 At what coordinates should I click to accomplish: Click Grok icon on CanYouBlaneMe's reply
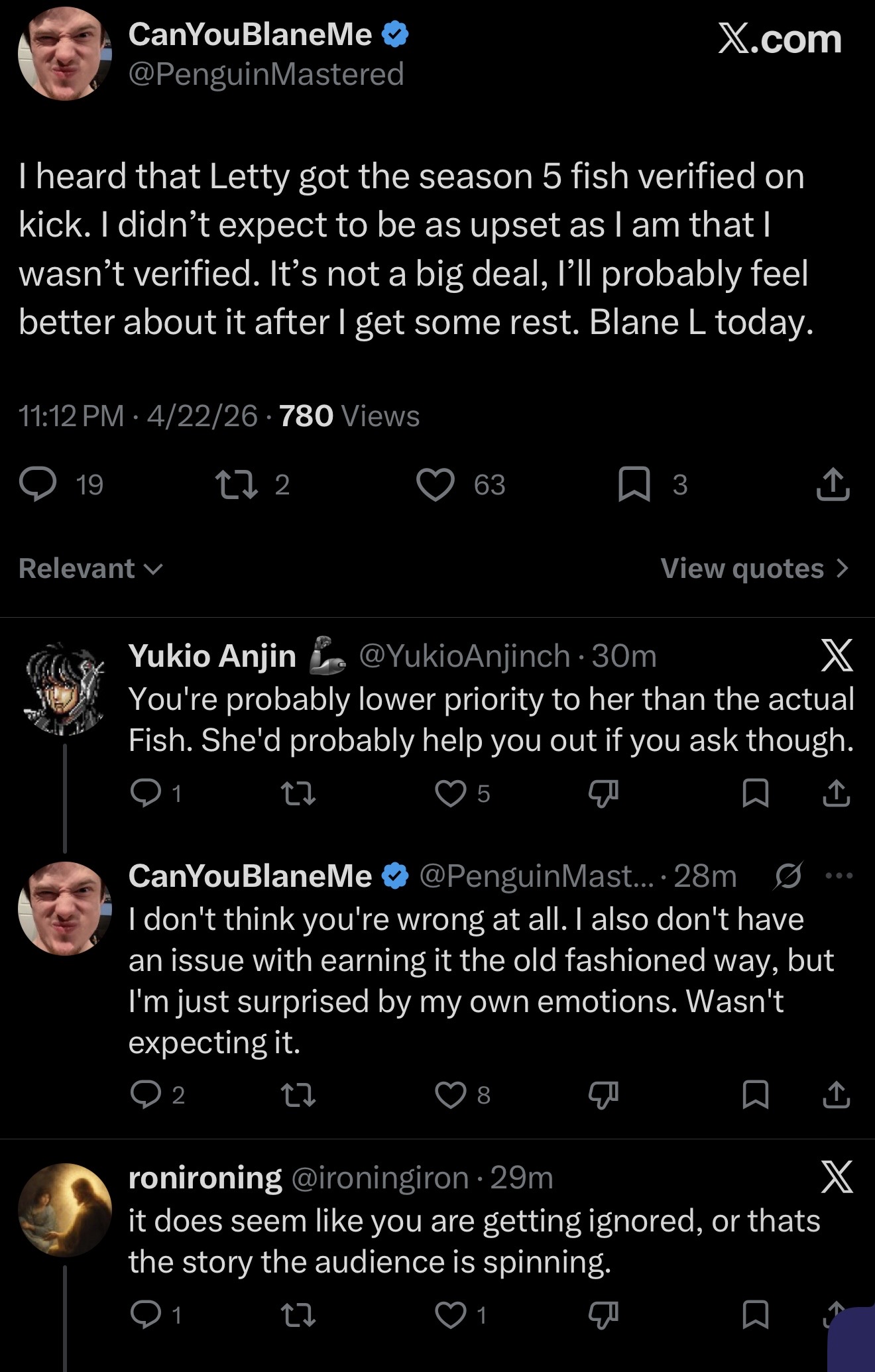coord(789,876)
